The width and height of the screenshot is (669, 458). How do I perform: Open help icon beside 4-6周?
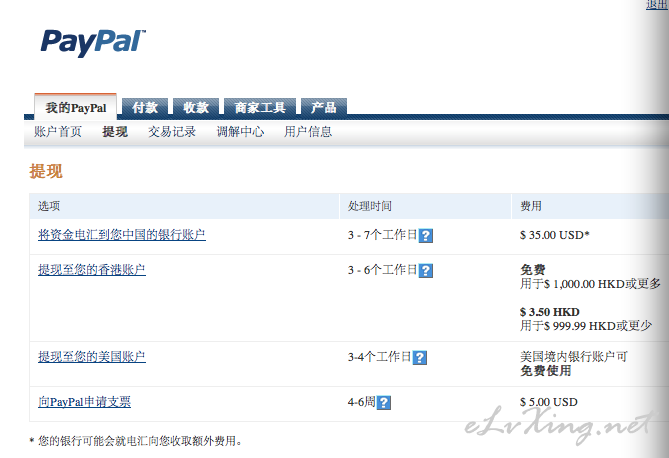click(x=384, y=403)
